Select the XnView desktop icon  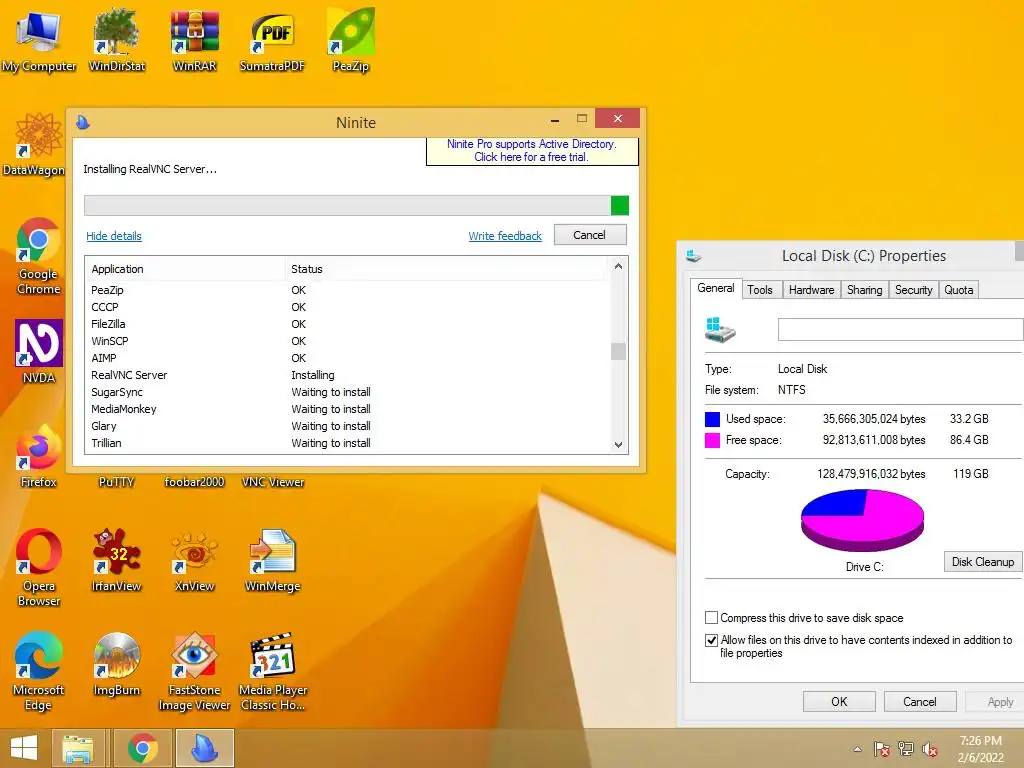[x=195, y=560]
